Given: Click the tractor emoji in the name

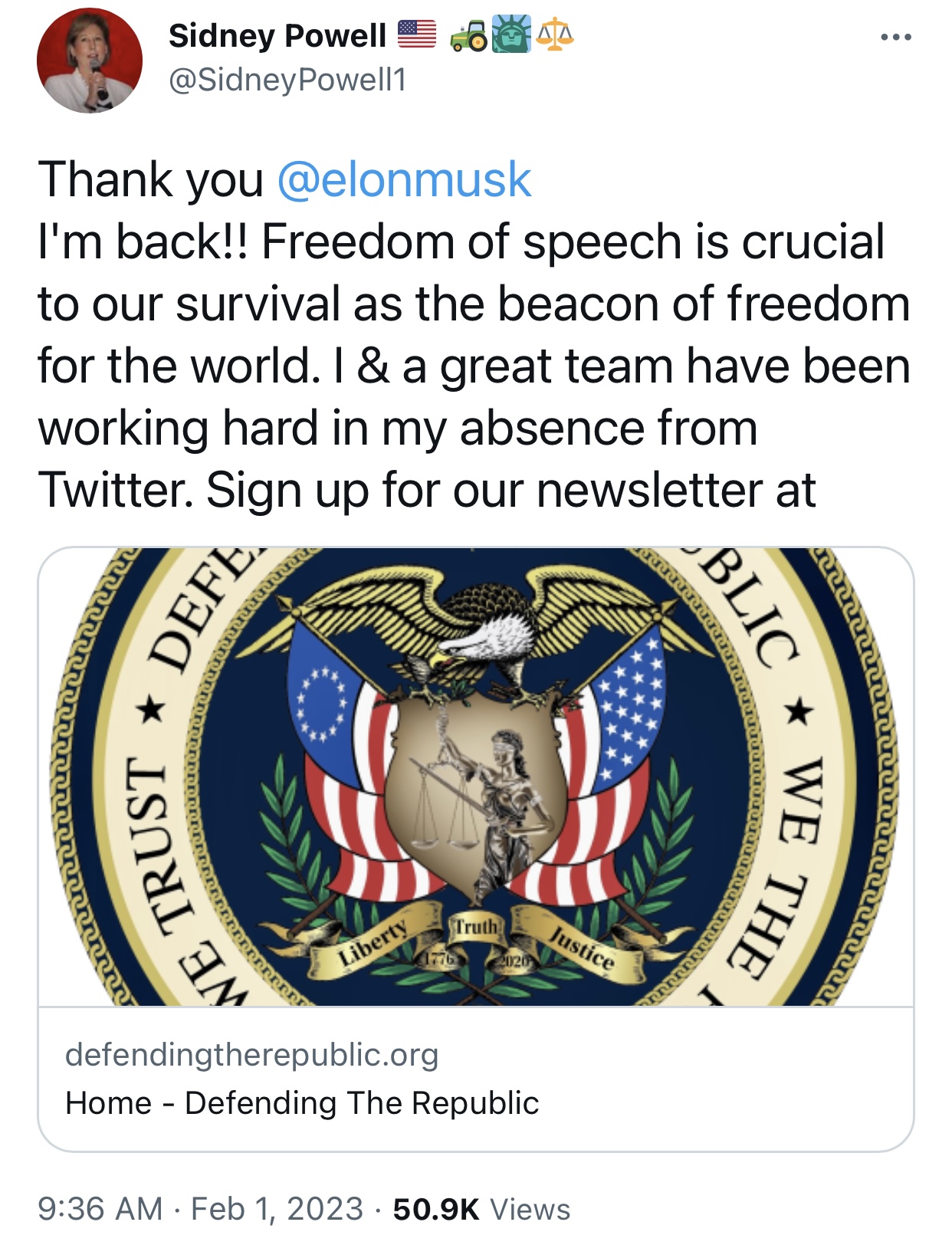Looking at the screenshot, I should [x=469, y=35].
